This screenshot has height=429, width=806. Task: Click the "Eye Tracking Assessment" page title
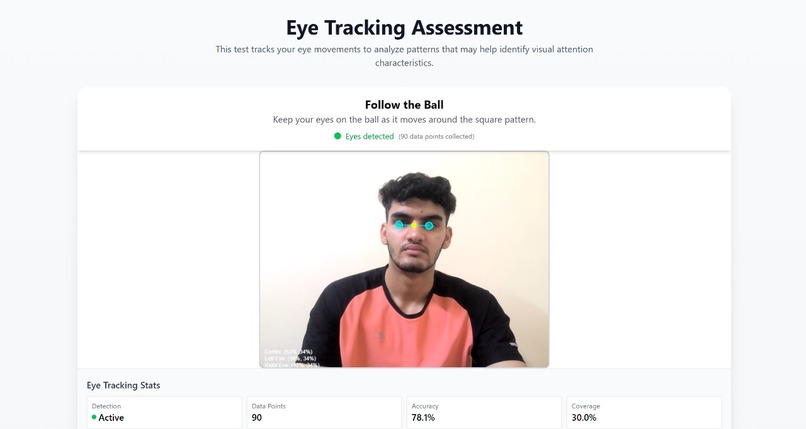point(404,27)
